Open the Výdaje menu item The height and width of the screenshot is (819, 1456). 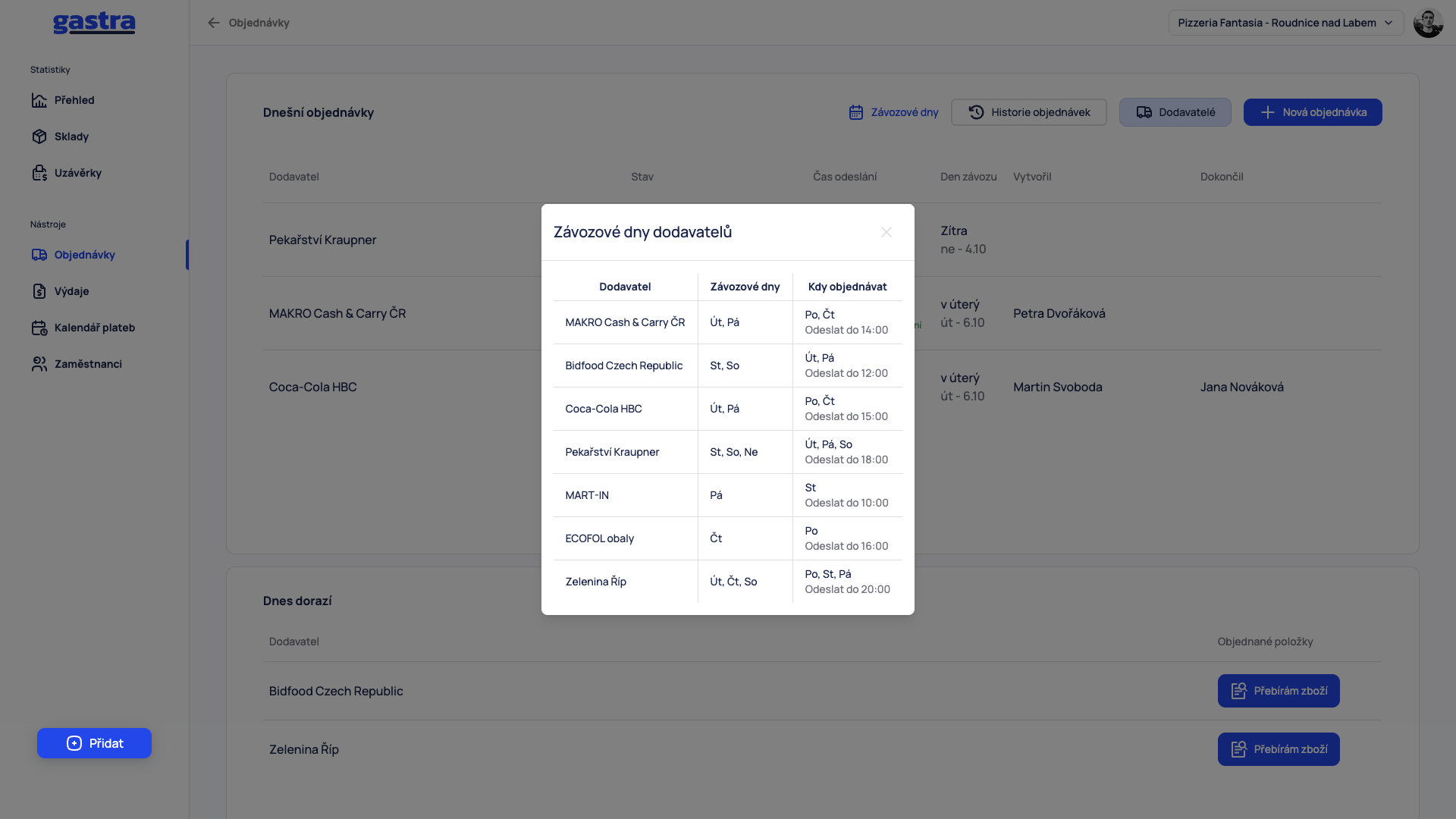click(71, 291)
